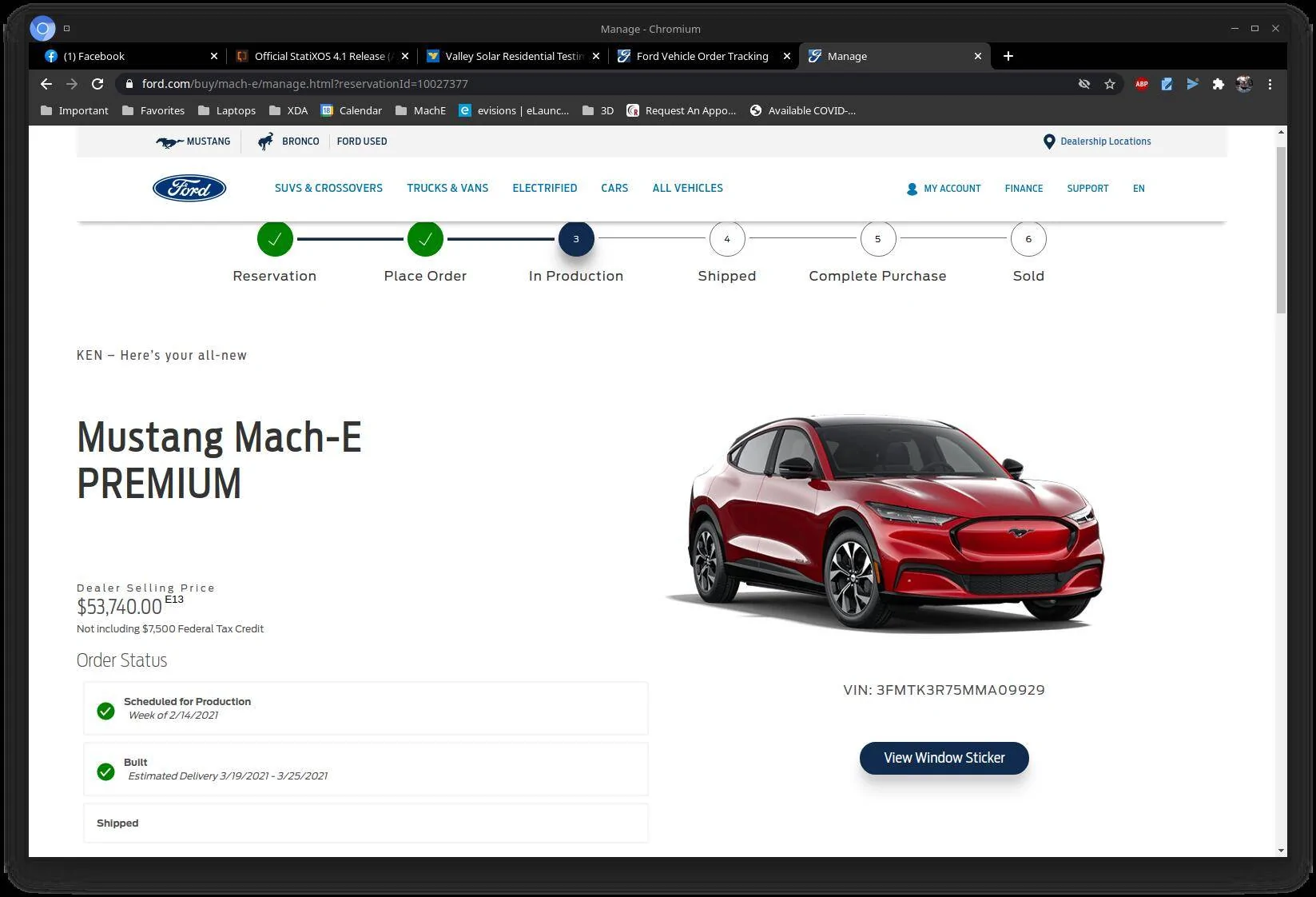Open the extensions puzzle piece menu
The image size is (1316, 897).
click(x=1219, y=84)
